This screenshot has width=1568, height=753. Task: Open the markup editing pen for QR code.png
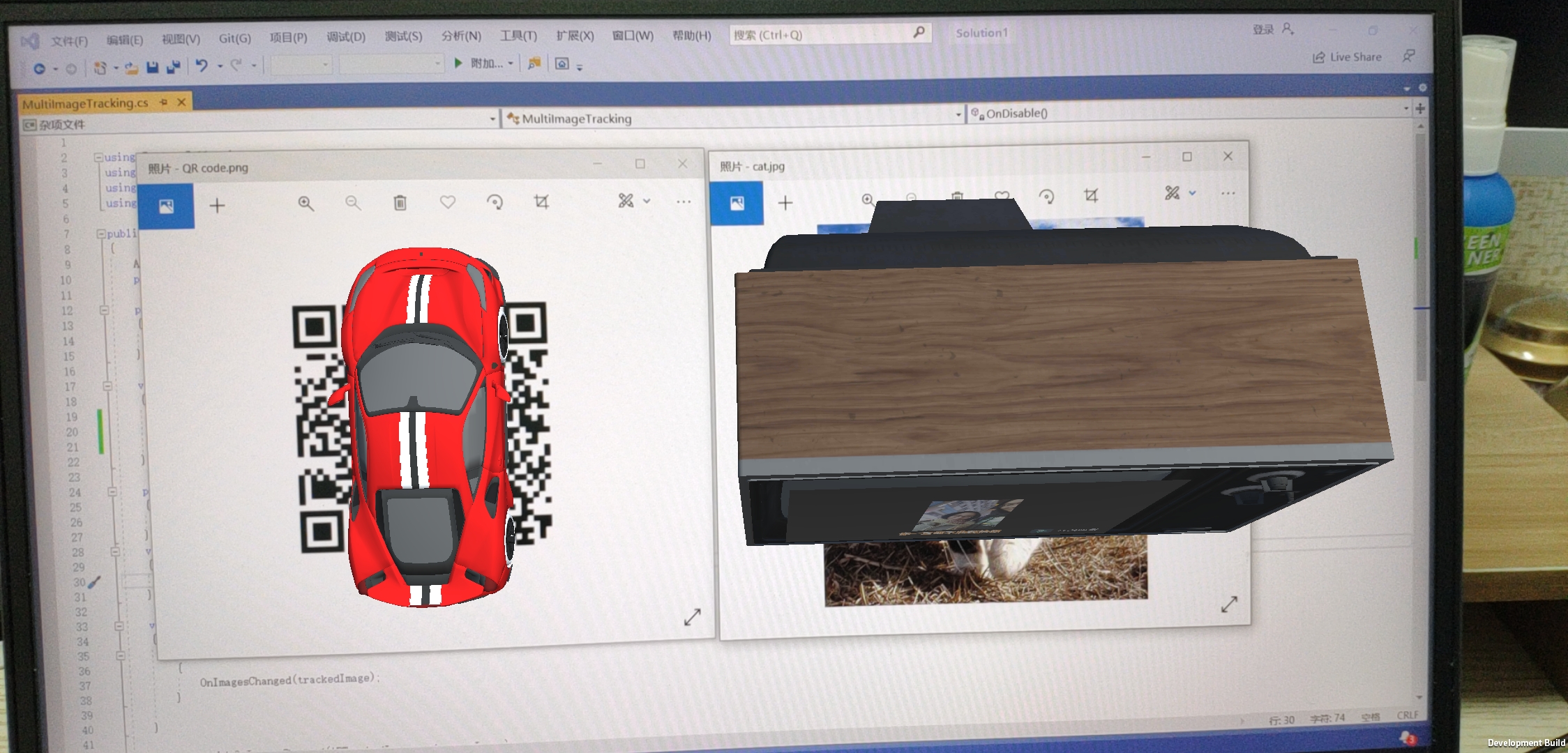627,202
